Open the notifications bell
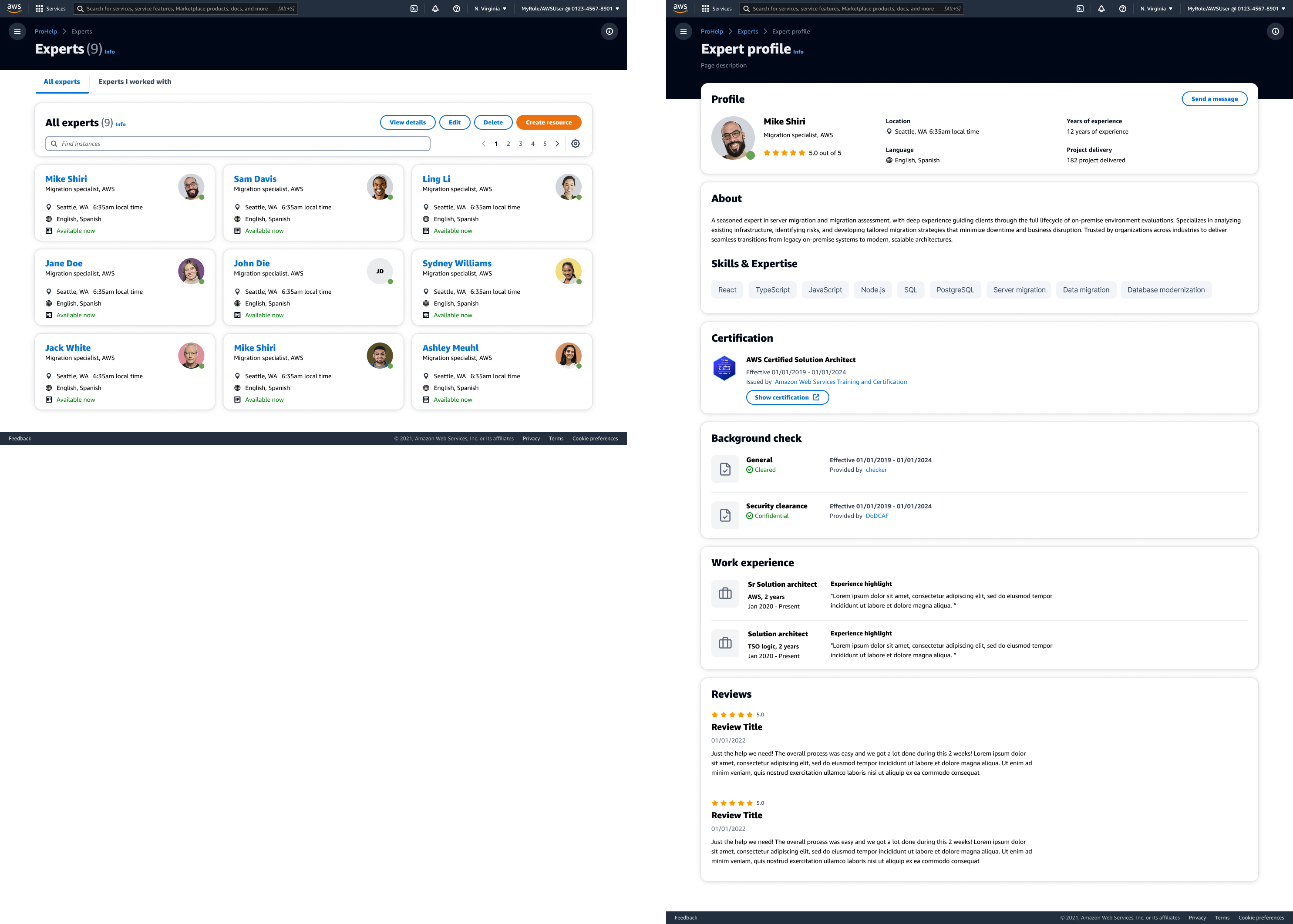Image resolution: width=1293 pixels, height=924 pixels. [435, 9]
